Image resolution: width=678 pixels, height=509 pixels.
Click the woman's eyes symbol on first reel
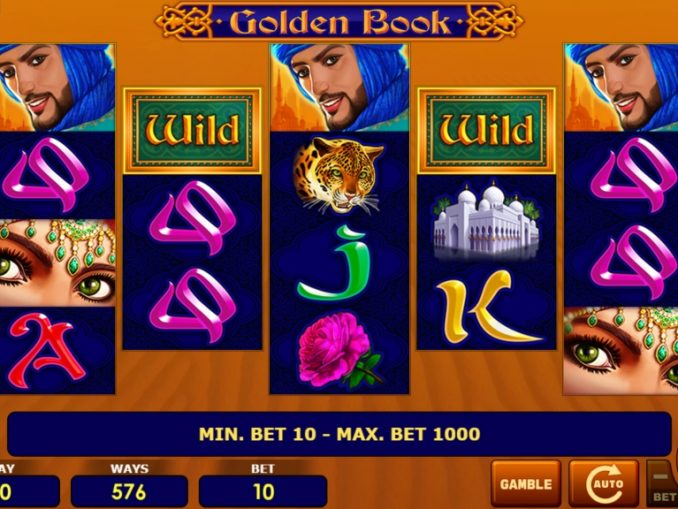57,263
